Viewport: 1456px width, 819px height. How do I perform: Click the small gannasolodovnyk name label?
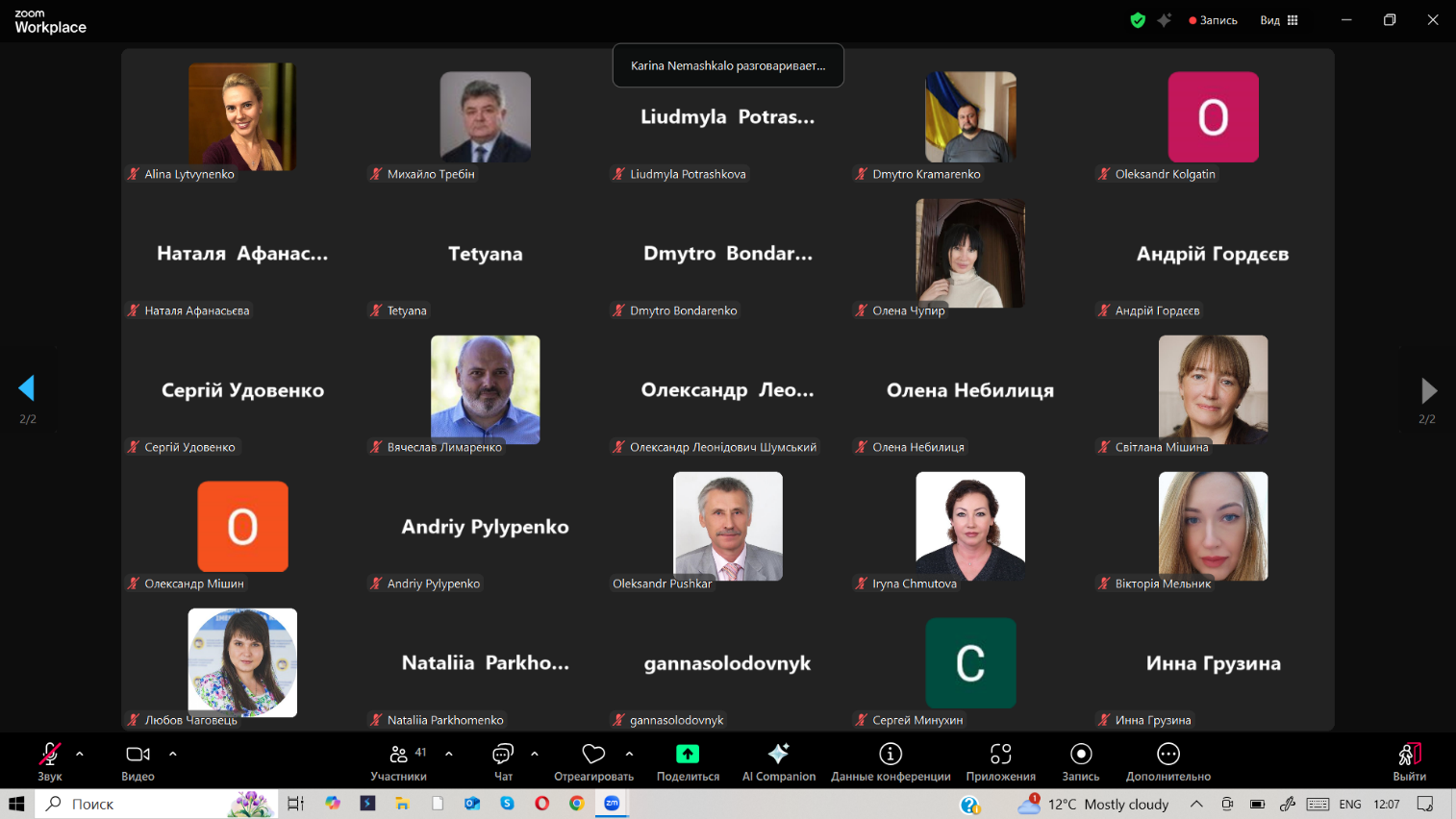[x=677, y=720]
